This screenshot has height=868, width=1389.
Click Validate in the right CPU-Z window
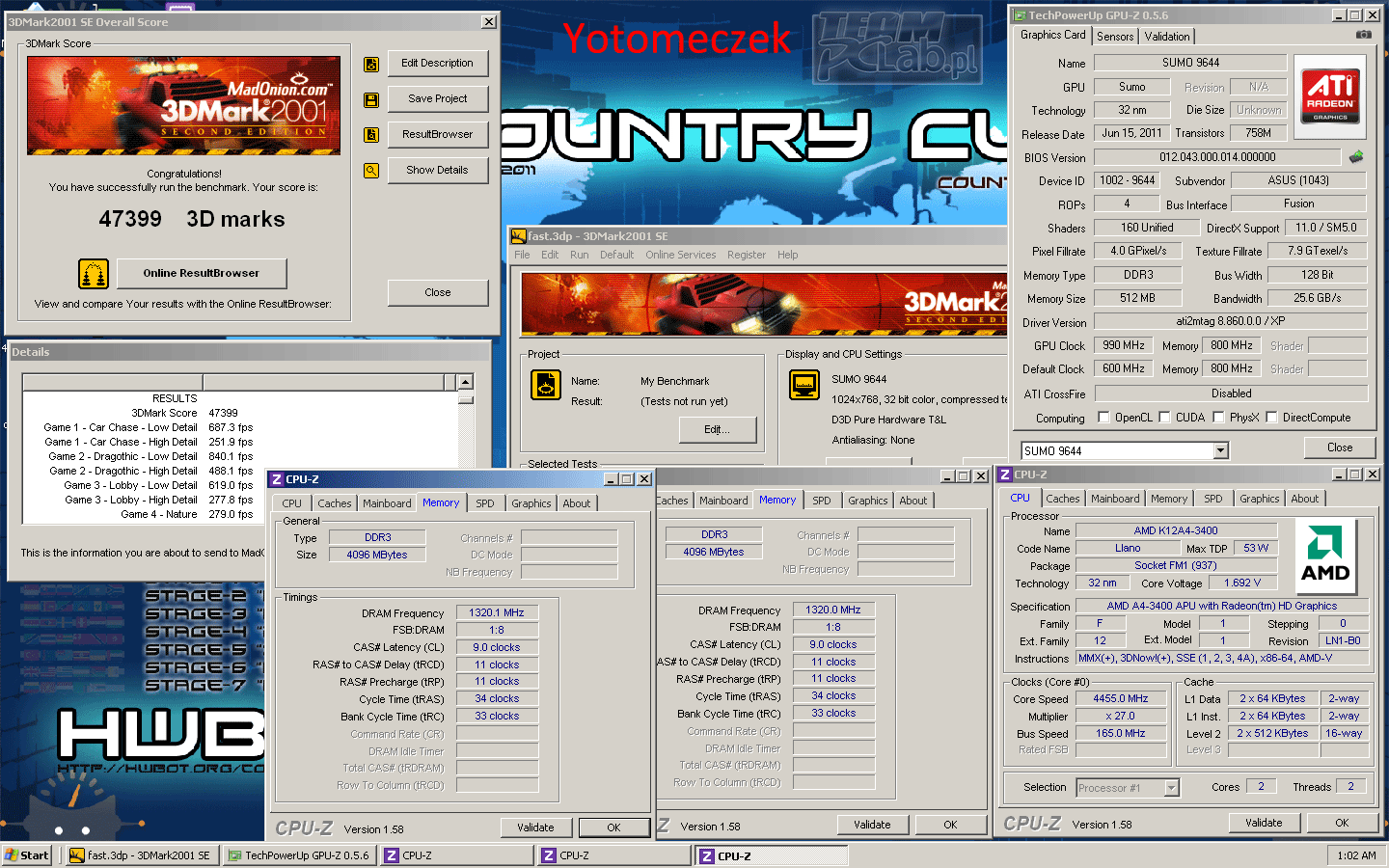(x=1264, y=824)
